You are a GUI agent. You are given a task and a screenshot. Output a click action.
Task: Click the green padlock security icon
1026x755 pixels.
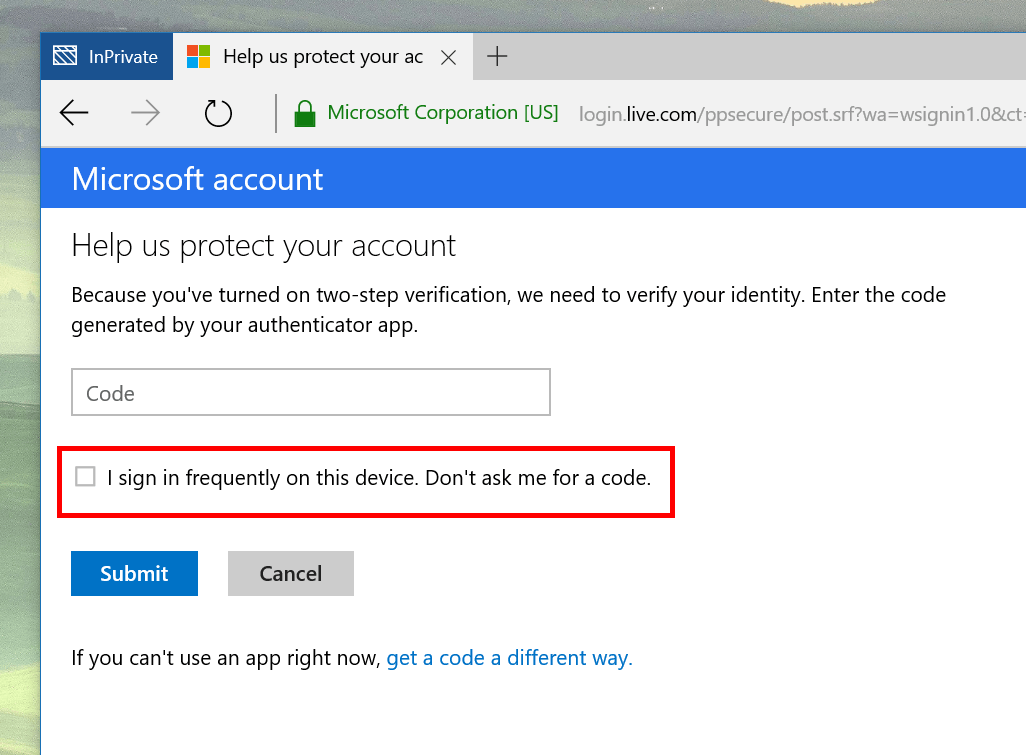[x=305, y=113]
